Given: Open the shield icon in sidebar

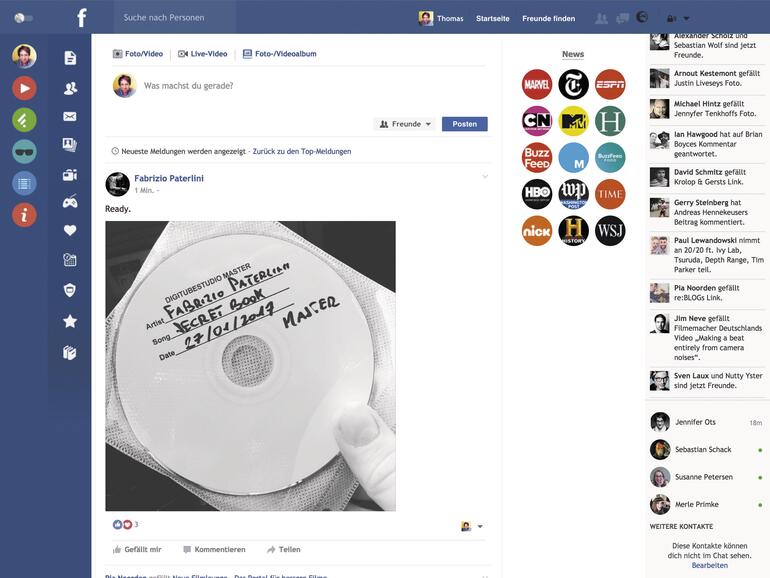Looking at the screenshot, I should [70, 290].
